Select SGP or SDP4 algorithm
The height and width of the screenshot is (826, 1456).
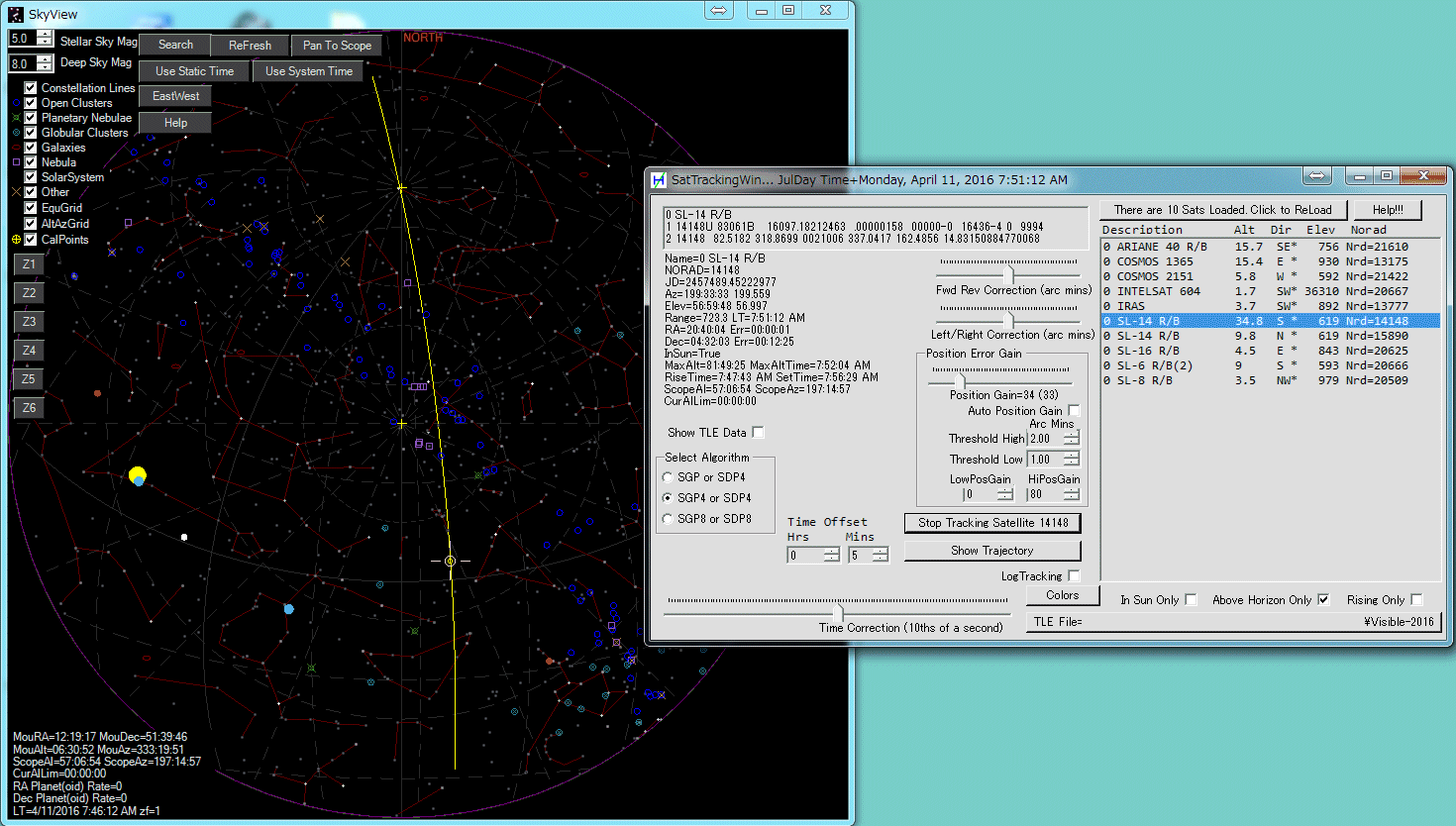(668, 477)
